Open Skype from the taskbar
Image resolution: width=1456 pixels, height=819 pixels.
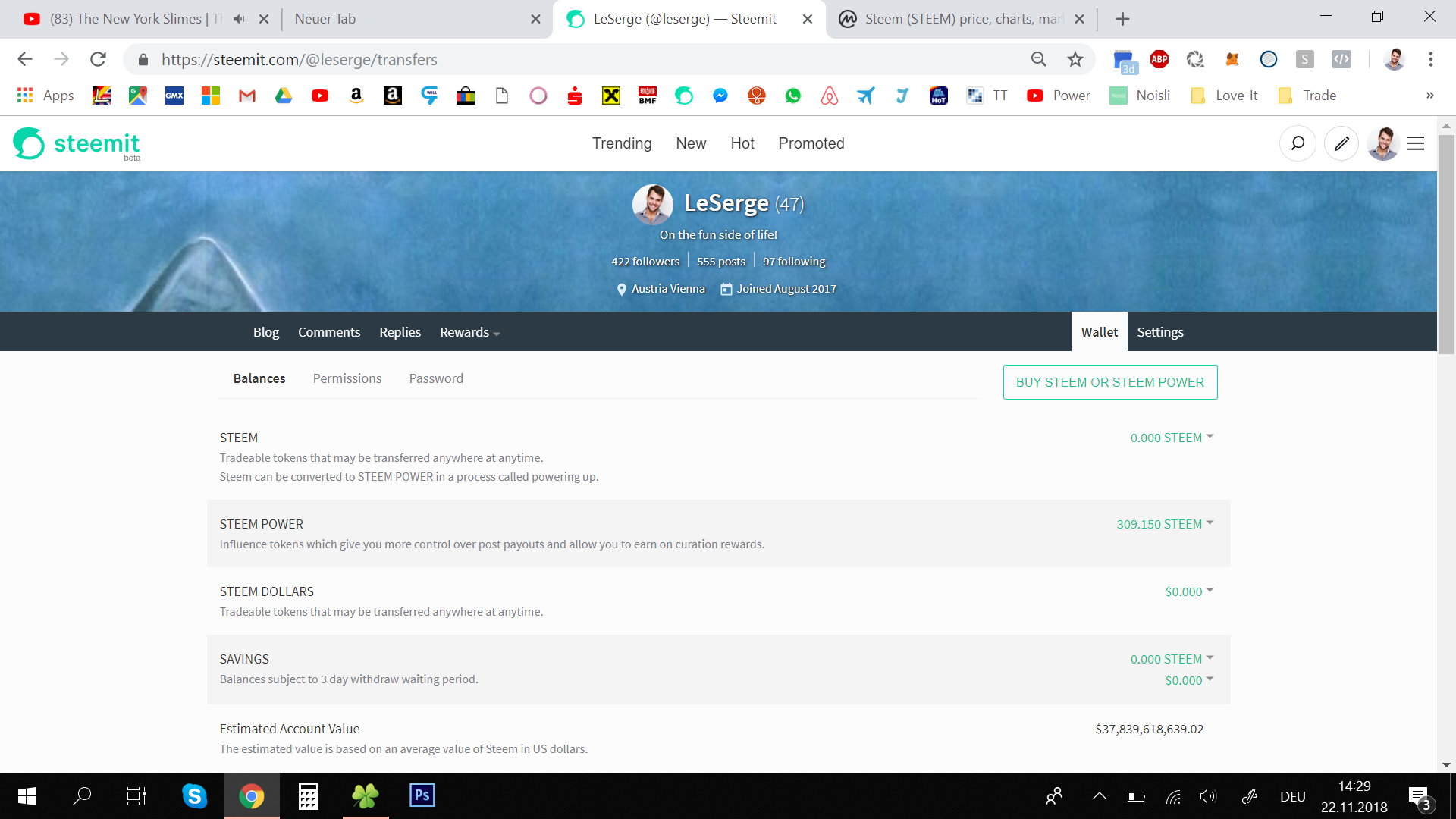(x=194, y=795)
